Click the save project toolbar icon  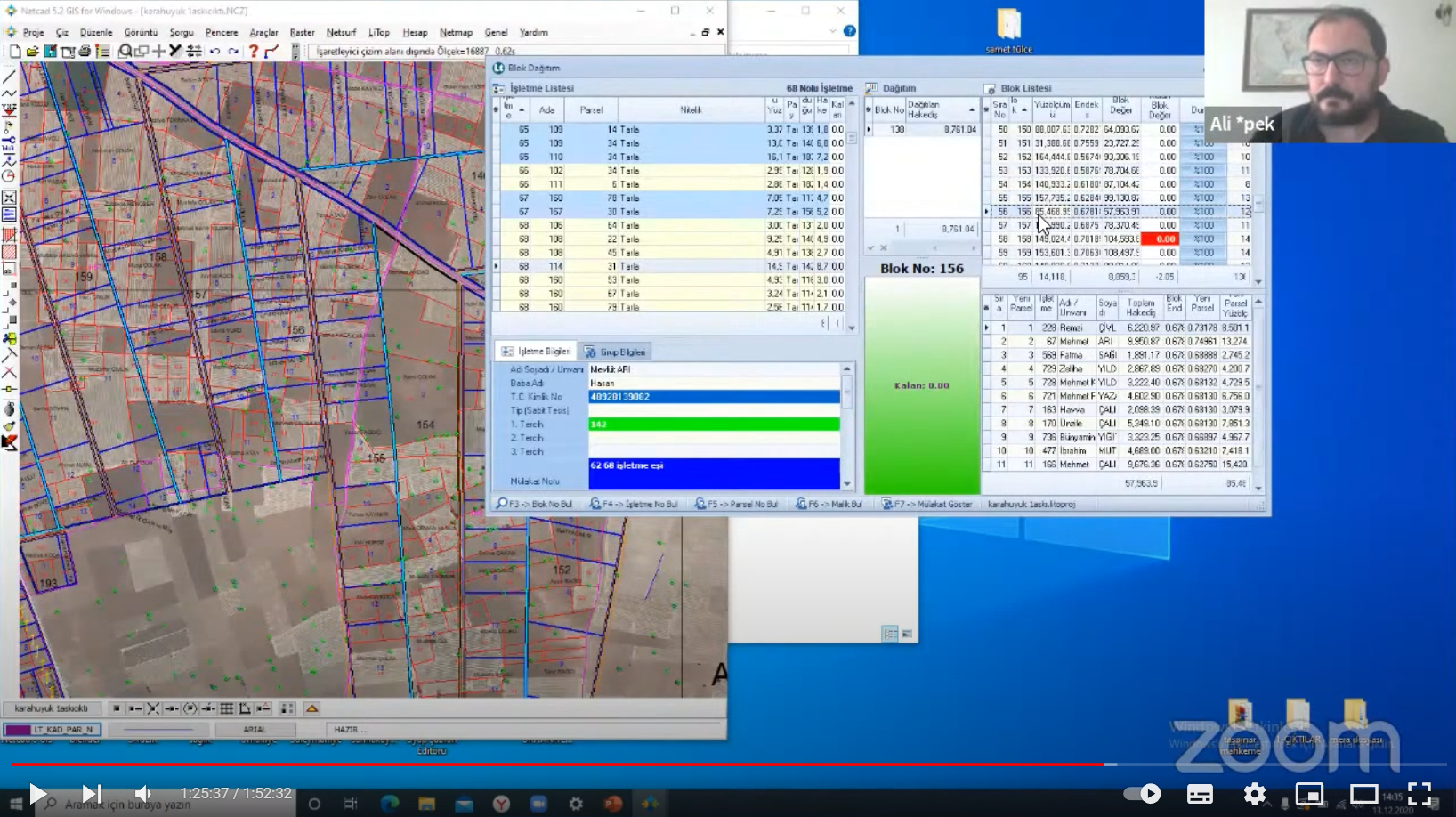pyautogui.click(x=50, y=52)
